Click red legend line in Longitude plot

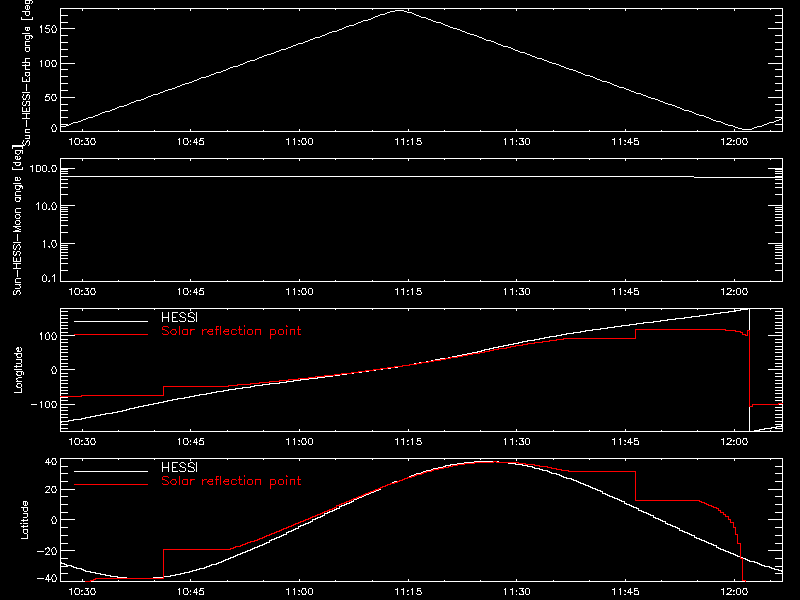111,335
